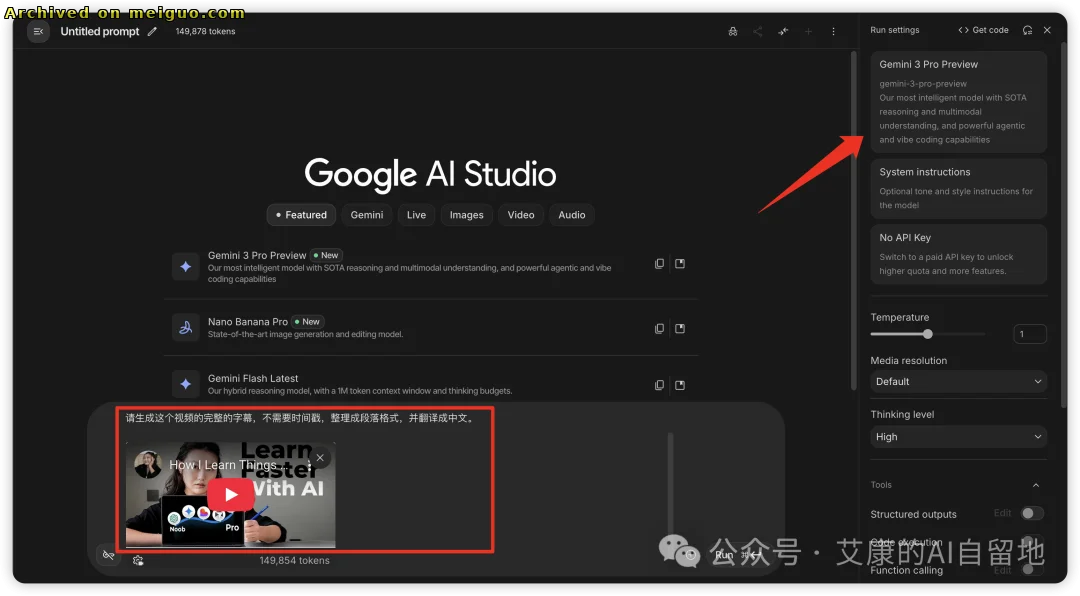Click the Temperature slider handle
The height and width of the screenshot is (596, 1080).
(x=928, y=334)
